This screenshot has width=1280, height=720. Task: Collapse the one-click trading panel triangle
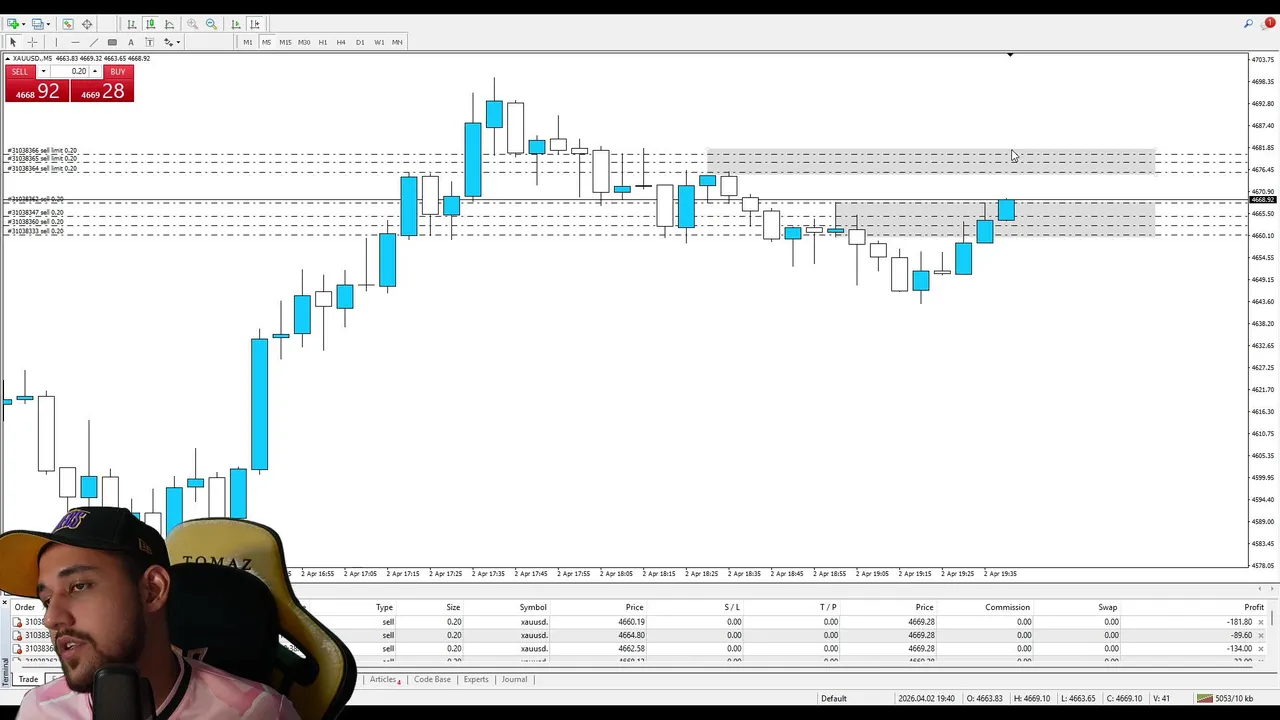(8, 58)
